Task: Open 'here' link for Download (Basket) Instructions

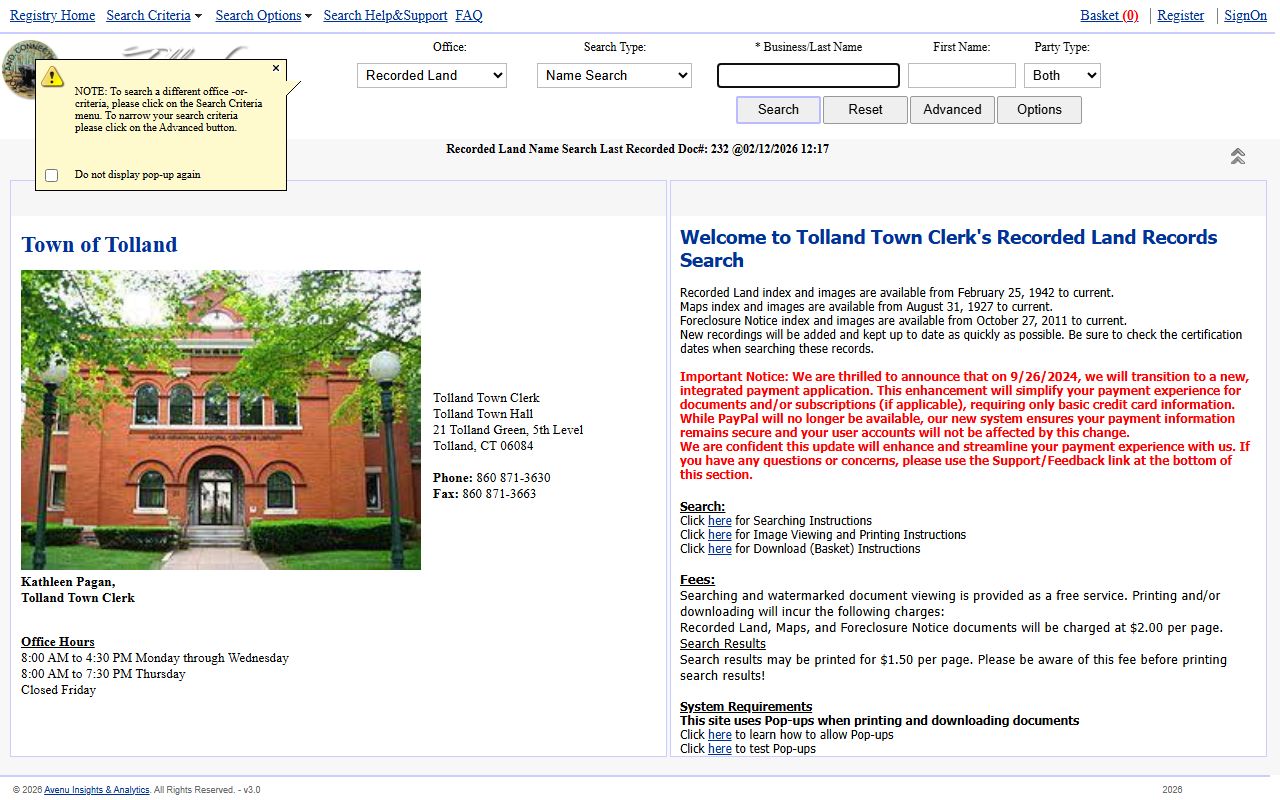Action: (x=720, y=549)
